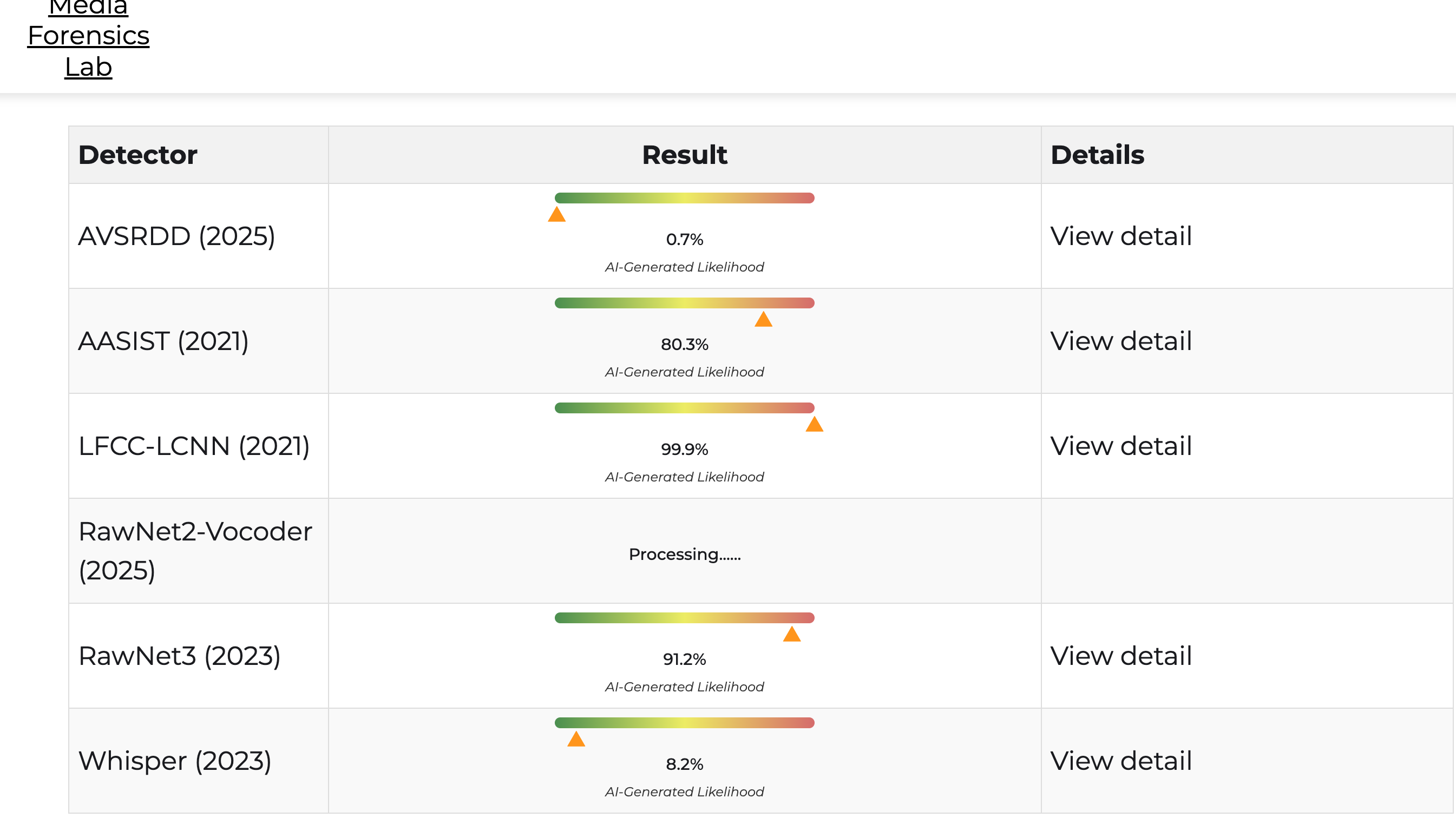Image resolution: width=1456 pixels, height=831 pixels.
Task: Click the Detector column header
Action: click(x=137, y=155)
